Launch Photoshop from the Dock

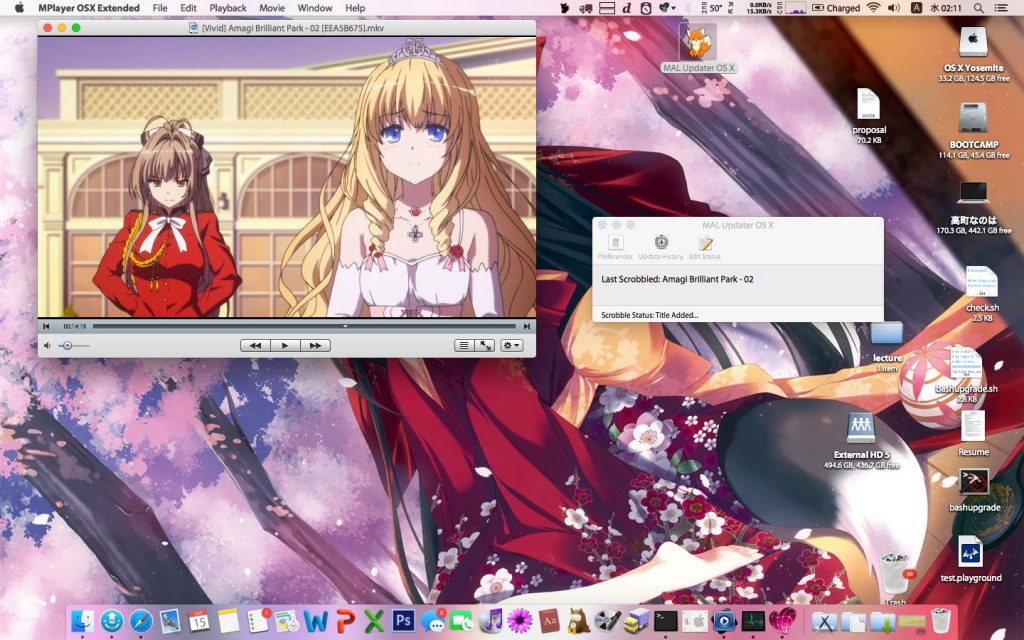pyautogui.click(x=402, y=620)
